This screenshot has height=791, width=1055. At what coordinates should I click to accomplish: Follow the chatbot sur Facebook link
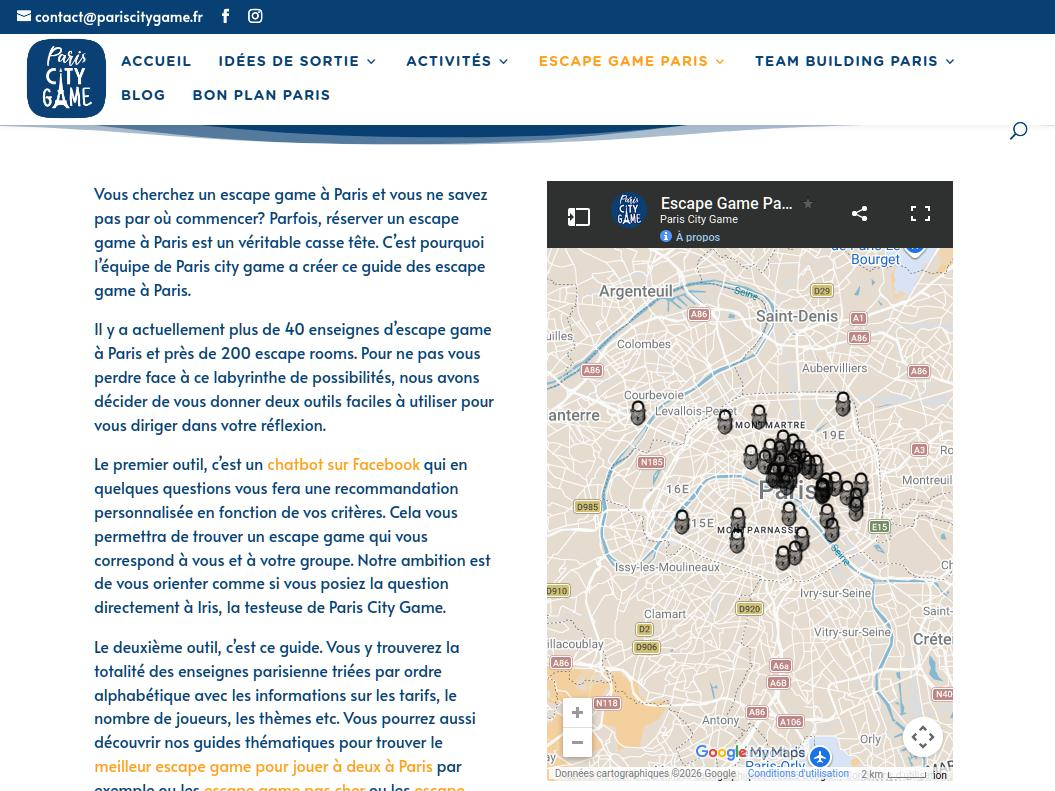click(343, 464)
